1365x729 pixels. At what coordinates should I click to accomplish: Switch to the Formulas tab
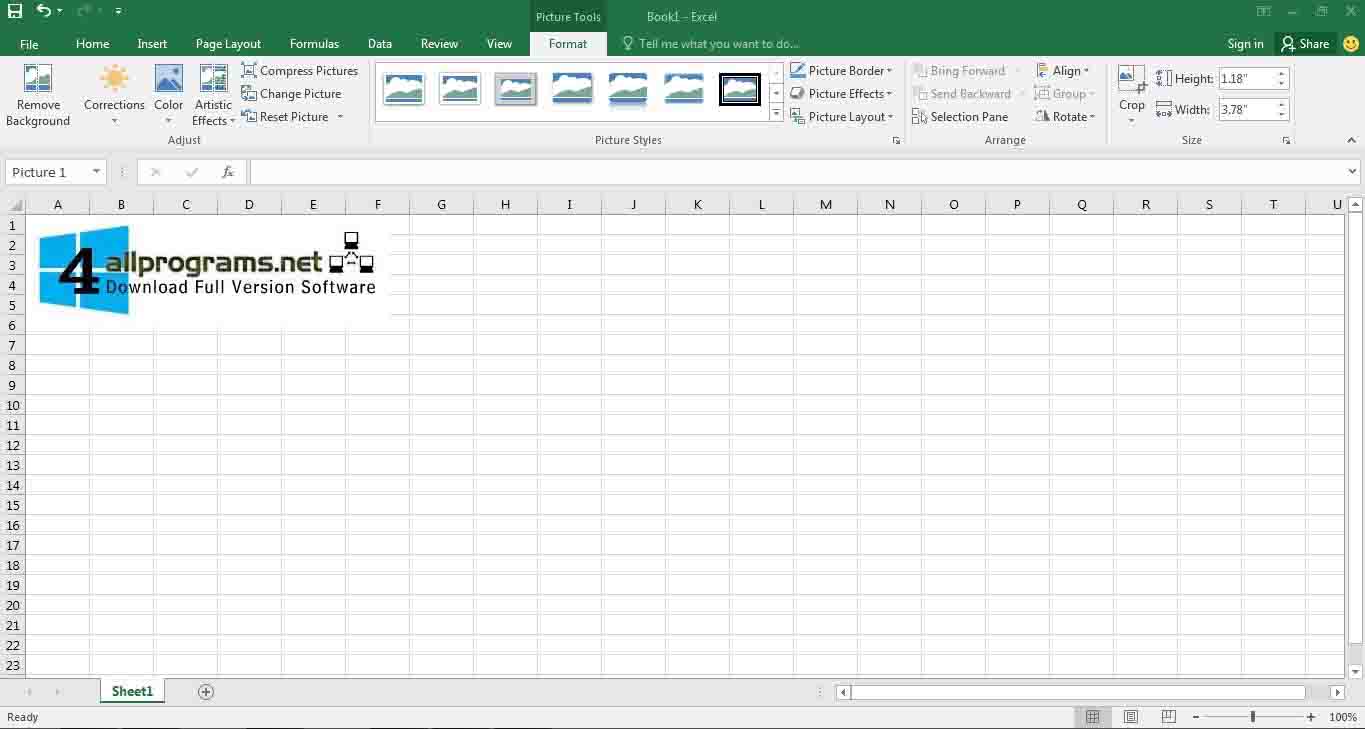click(314, 44)
